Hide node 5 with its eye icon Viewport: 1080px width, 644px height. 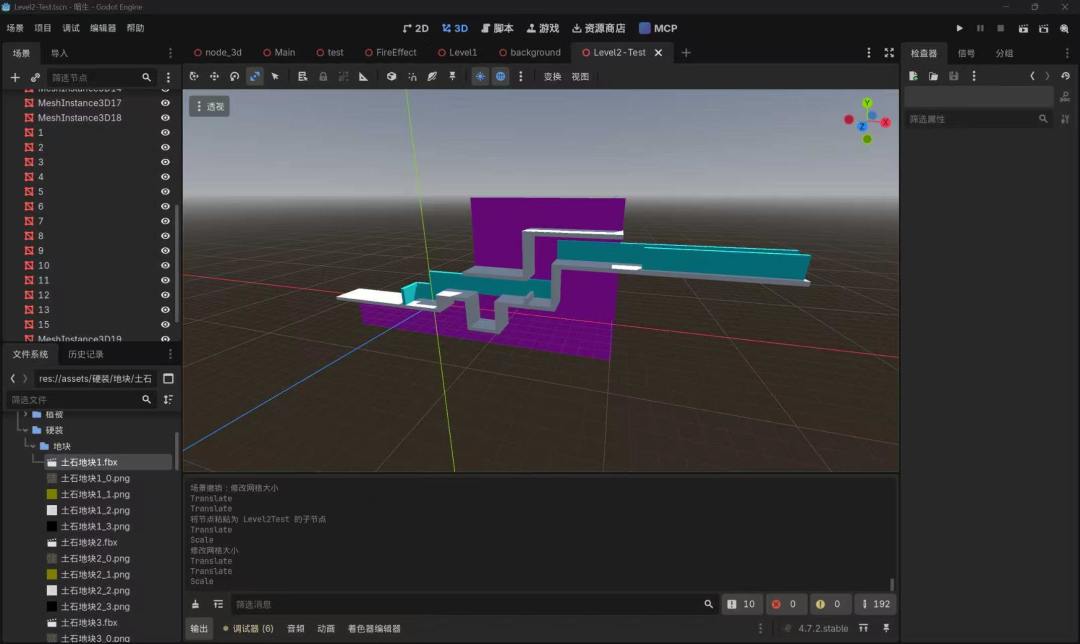pyautogui.click(x=165, y=191)
